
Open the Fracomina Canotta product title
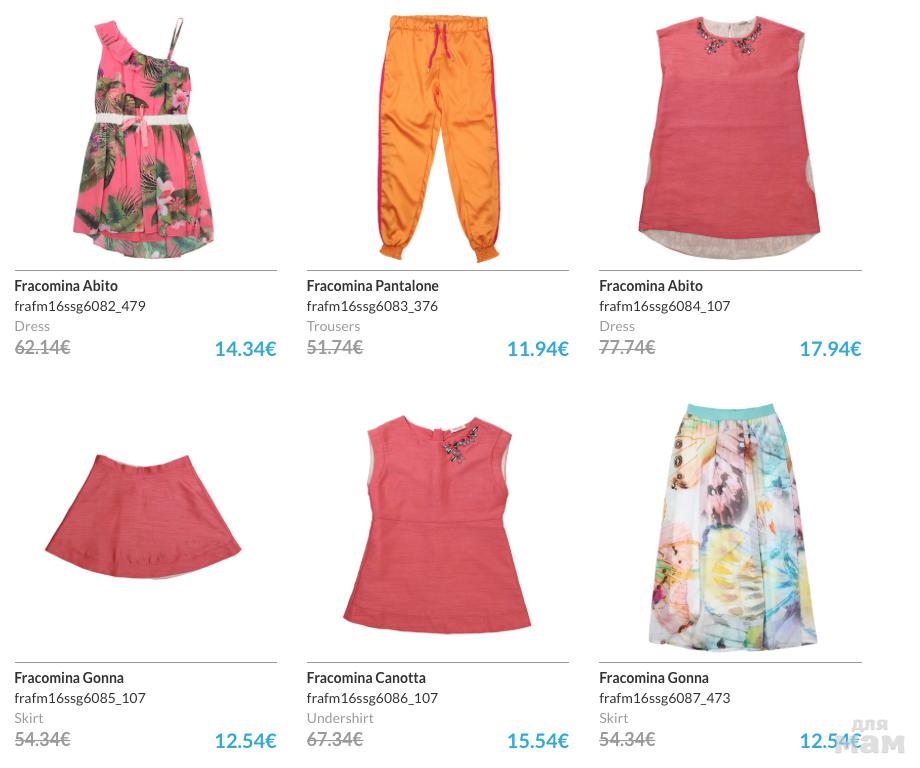coord(366,678)
